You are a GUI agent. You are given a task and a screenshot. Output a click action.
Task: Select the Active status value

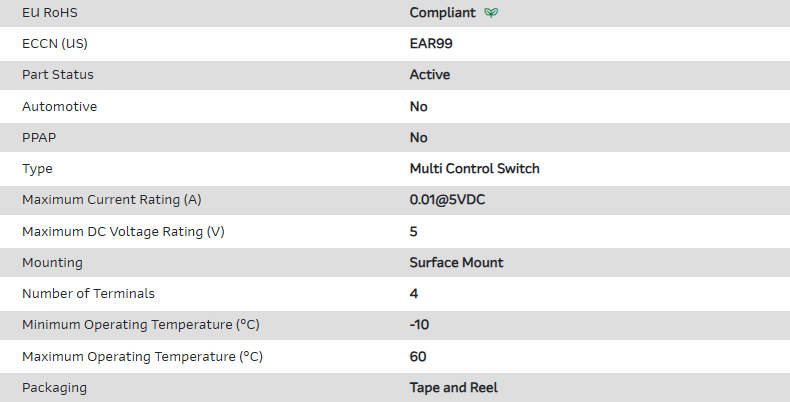pyautogui.click(x=430, y=75)
